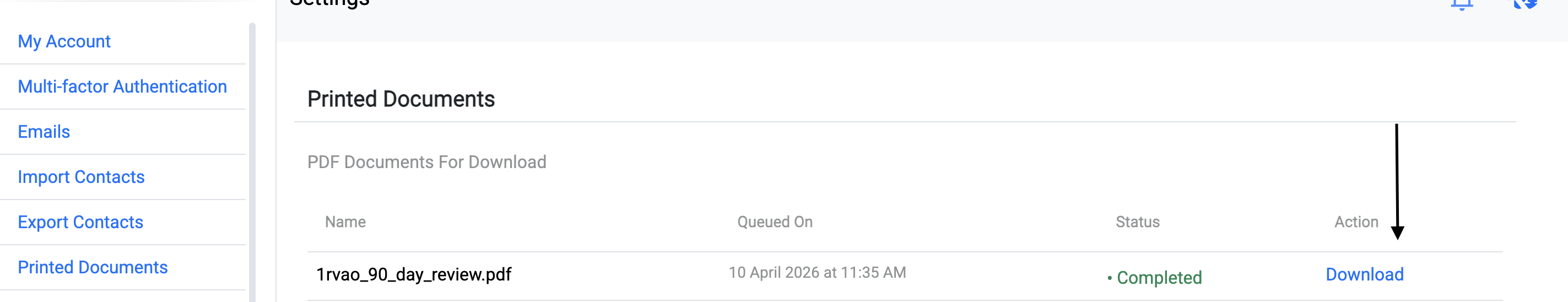Click the Printed Documents page heading

(x=401, y=99)
